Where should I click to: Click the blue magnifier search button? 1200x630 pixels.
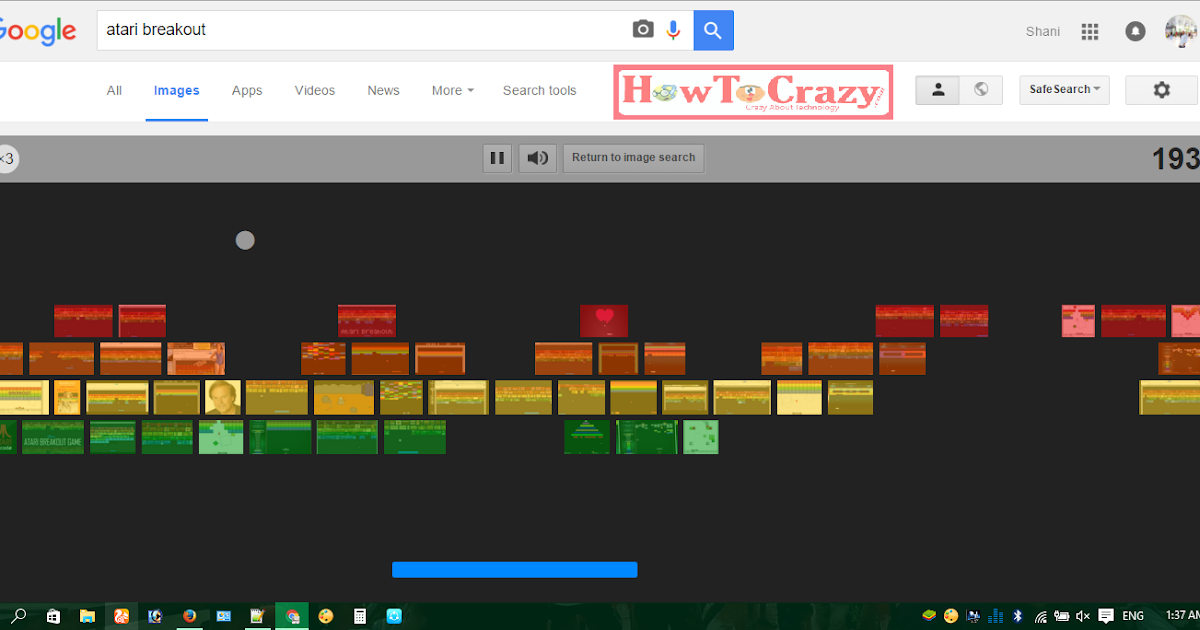click(713, 30)
